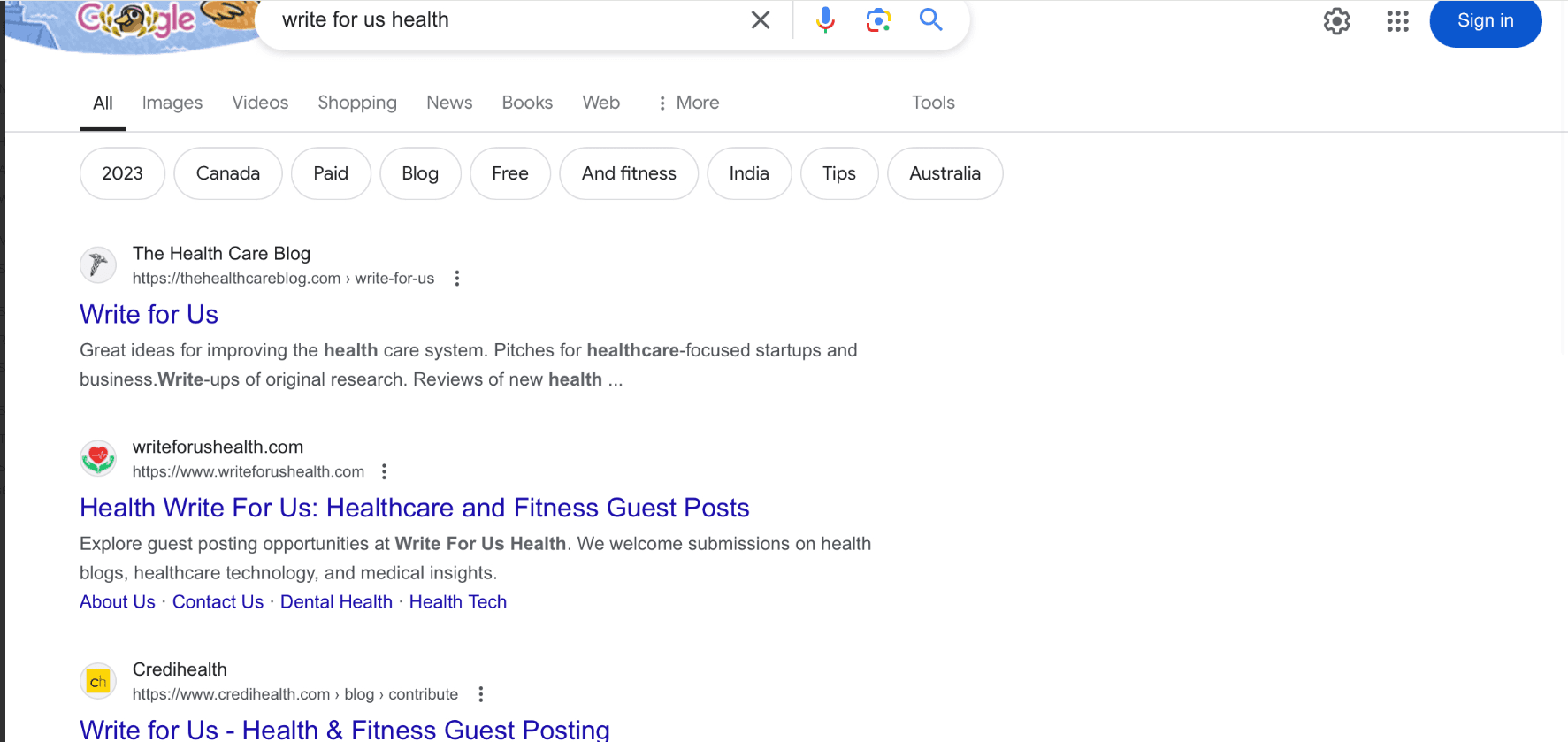Open Health Write For Us Guest Posts link
Screen dimensions: 1568x742
(x=415, y=508)
